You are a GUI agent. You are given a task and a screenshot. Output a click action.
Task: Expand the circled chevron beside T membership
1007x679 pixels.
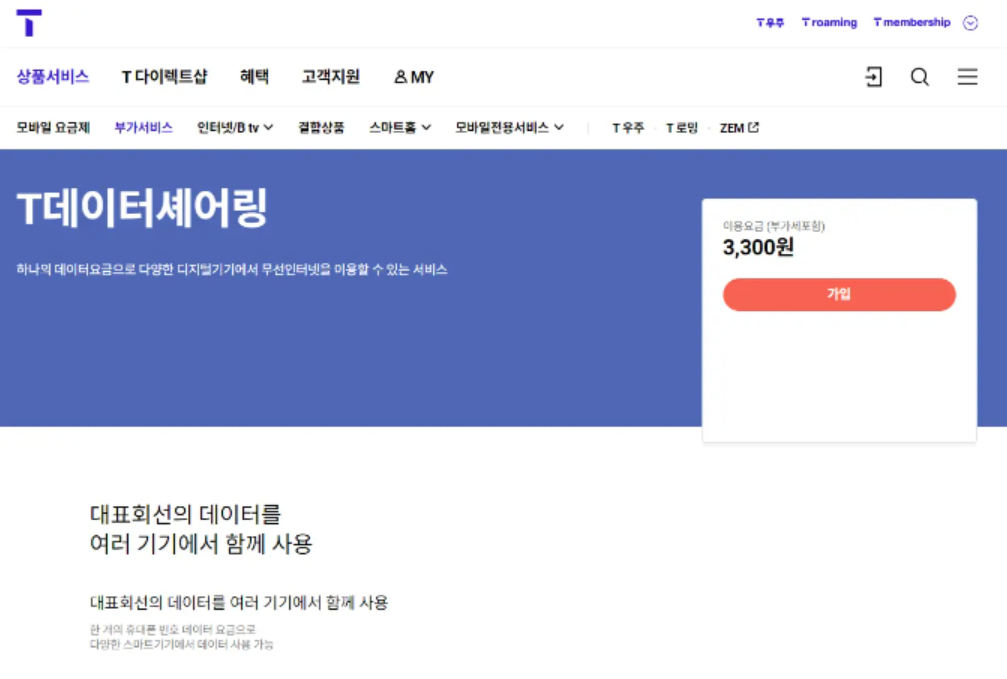point(970,23)
